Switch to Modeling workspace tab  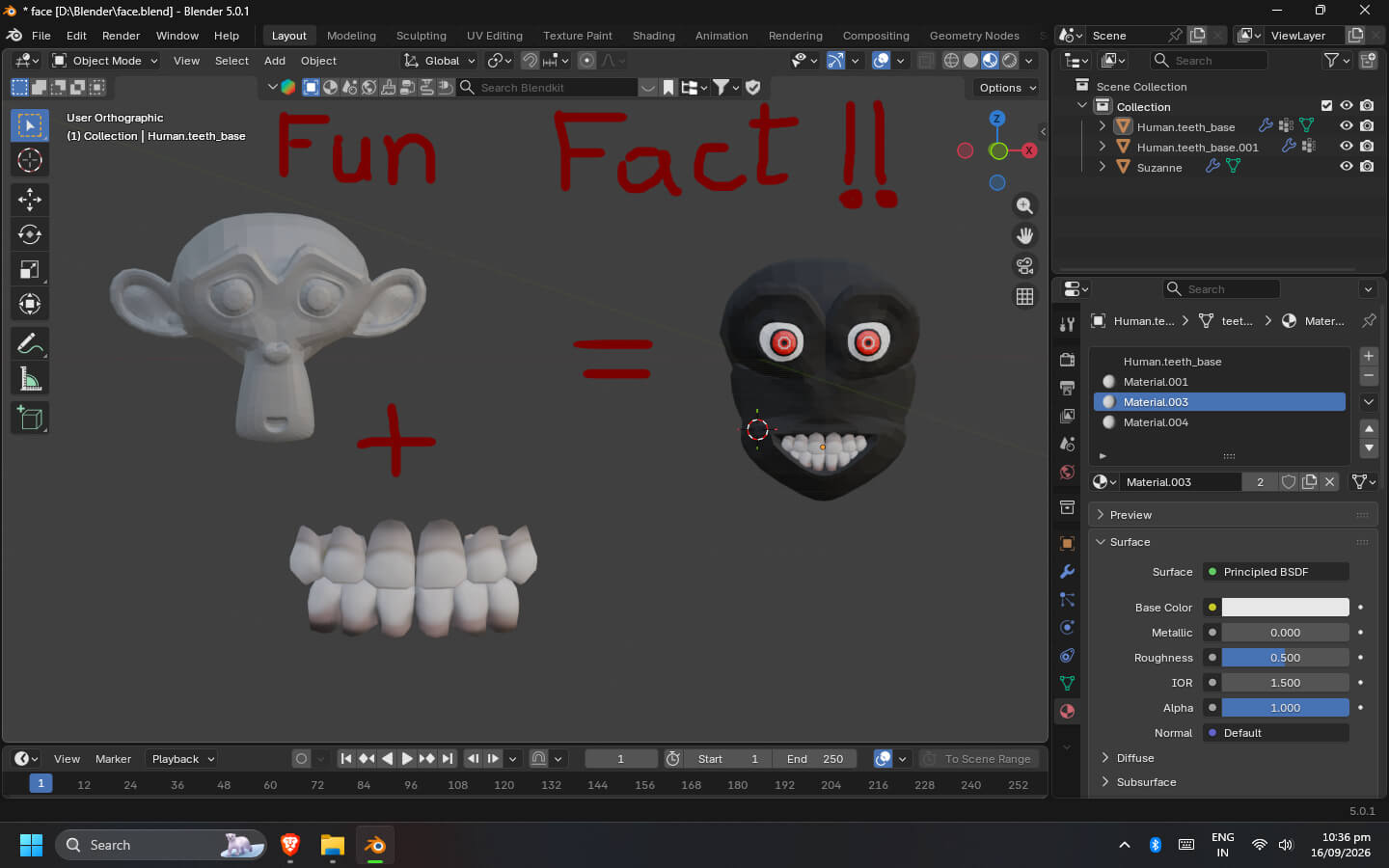click(x=351, y=36)
